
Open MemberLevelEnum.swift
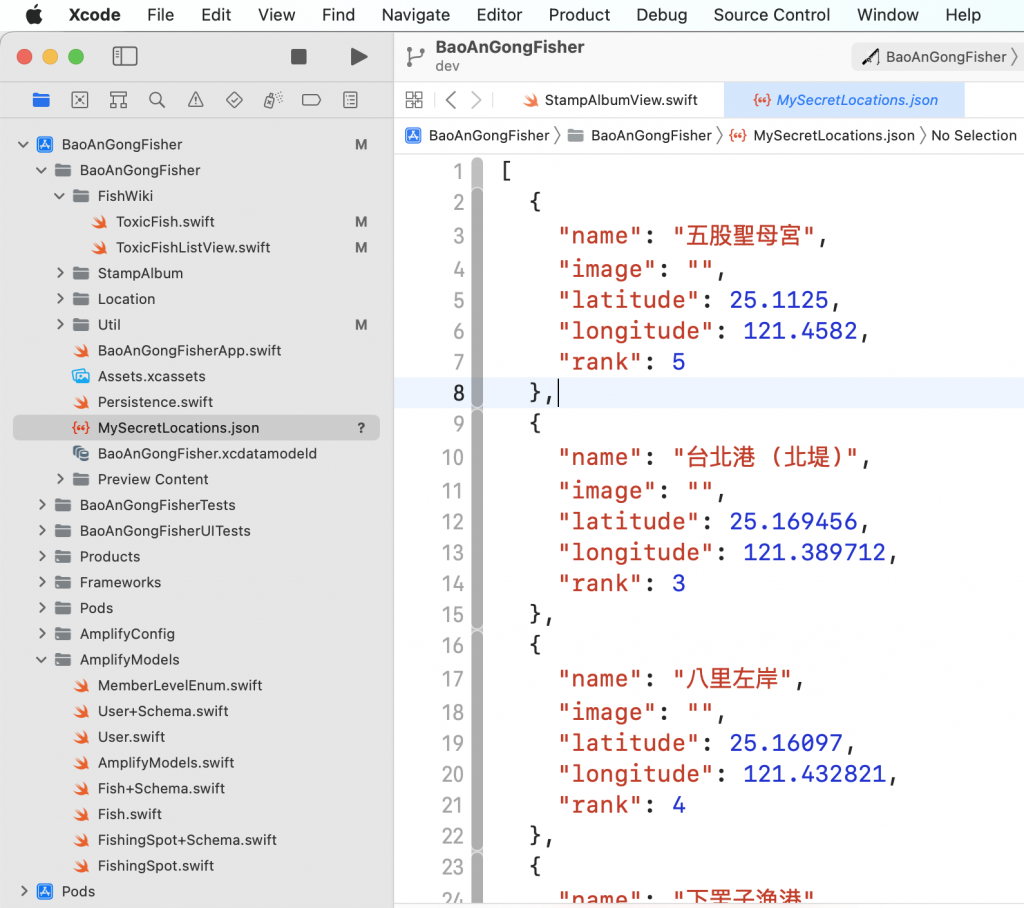pos(180,685)
